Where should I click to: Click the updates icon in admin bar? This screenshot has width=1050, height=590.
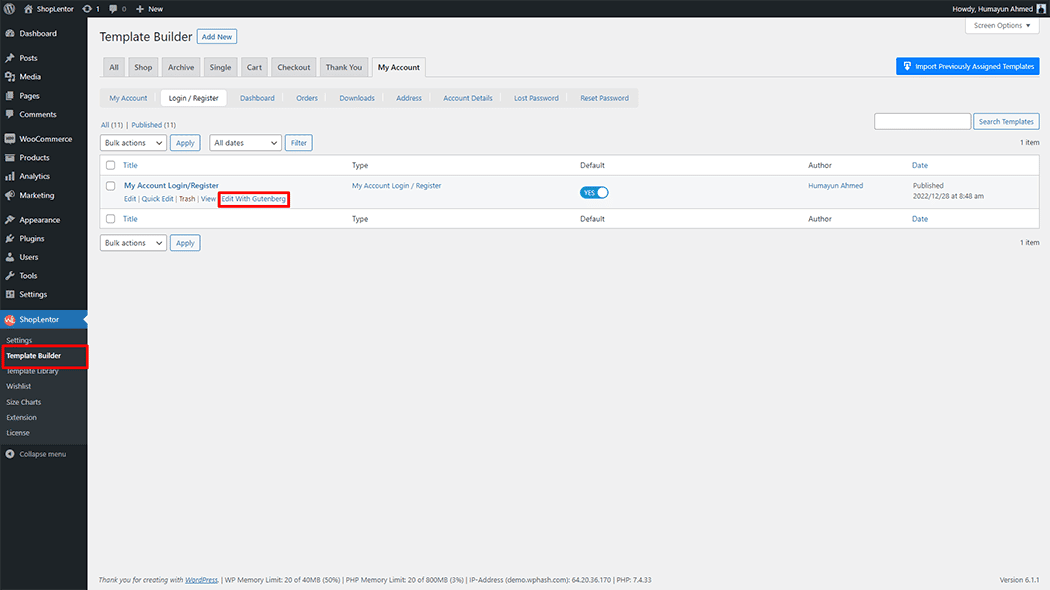[x=87, y=8]
